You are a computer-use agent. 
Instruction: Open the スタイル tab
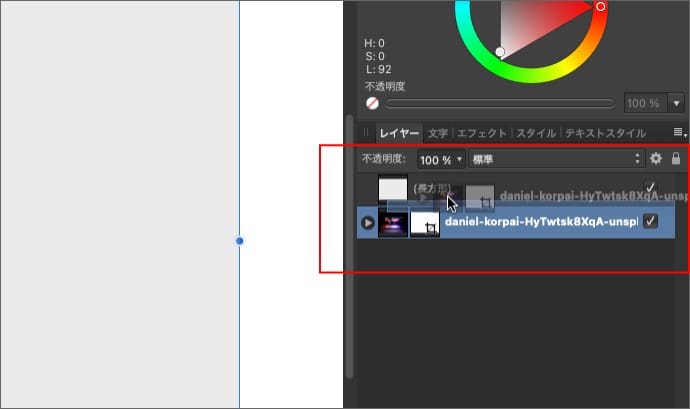coord(535,133)
